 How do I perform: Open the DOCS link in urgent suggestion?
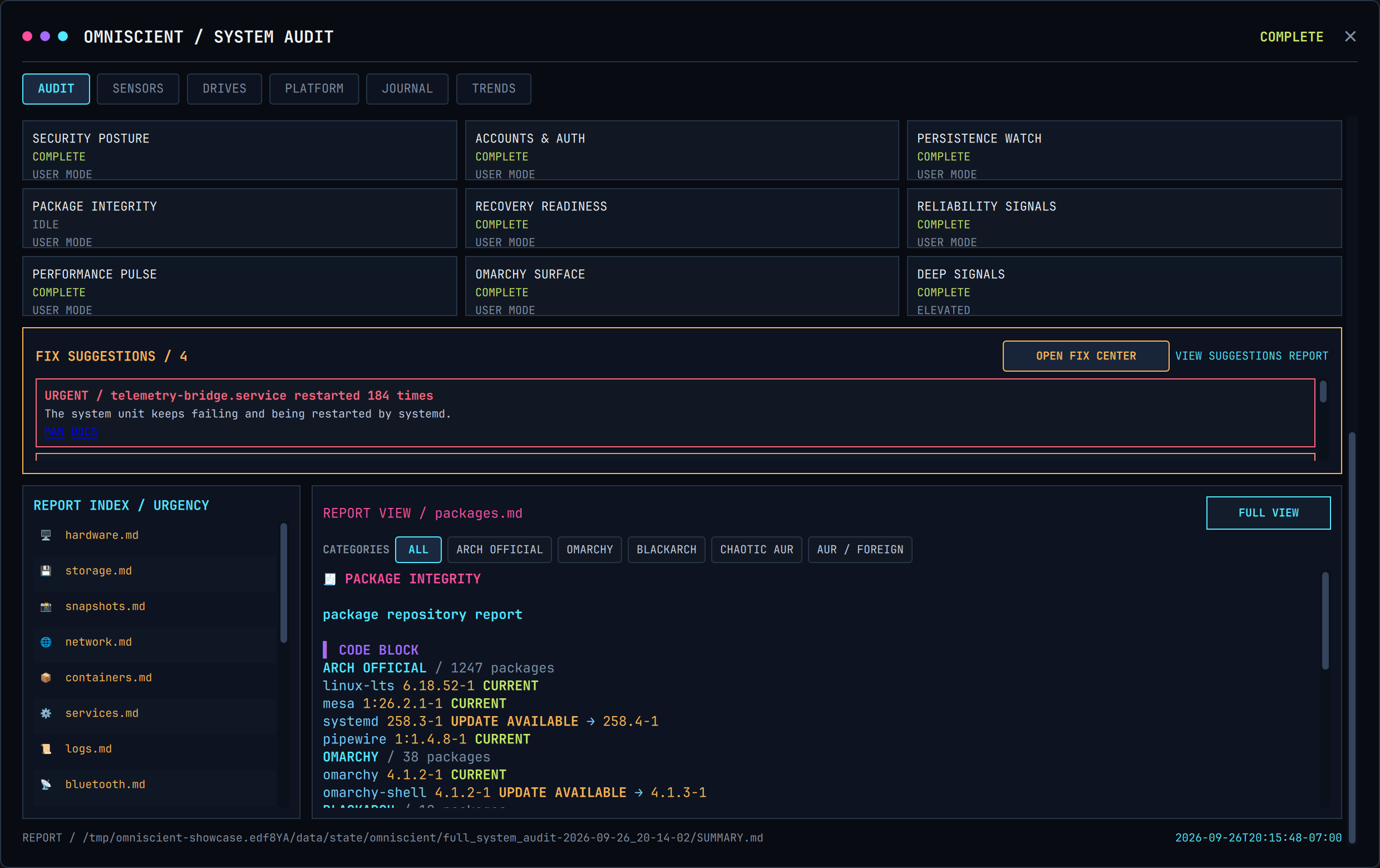tap(84, 431)
